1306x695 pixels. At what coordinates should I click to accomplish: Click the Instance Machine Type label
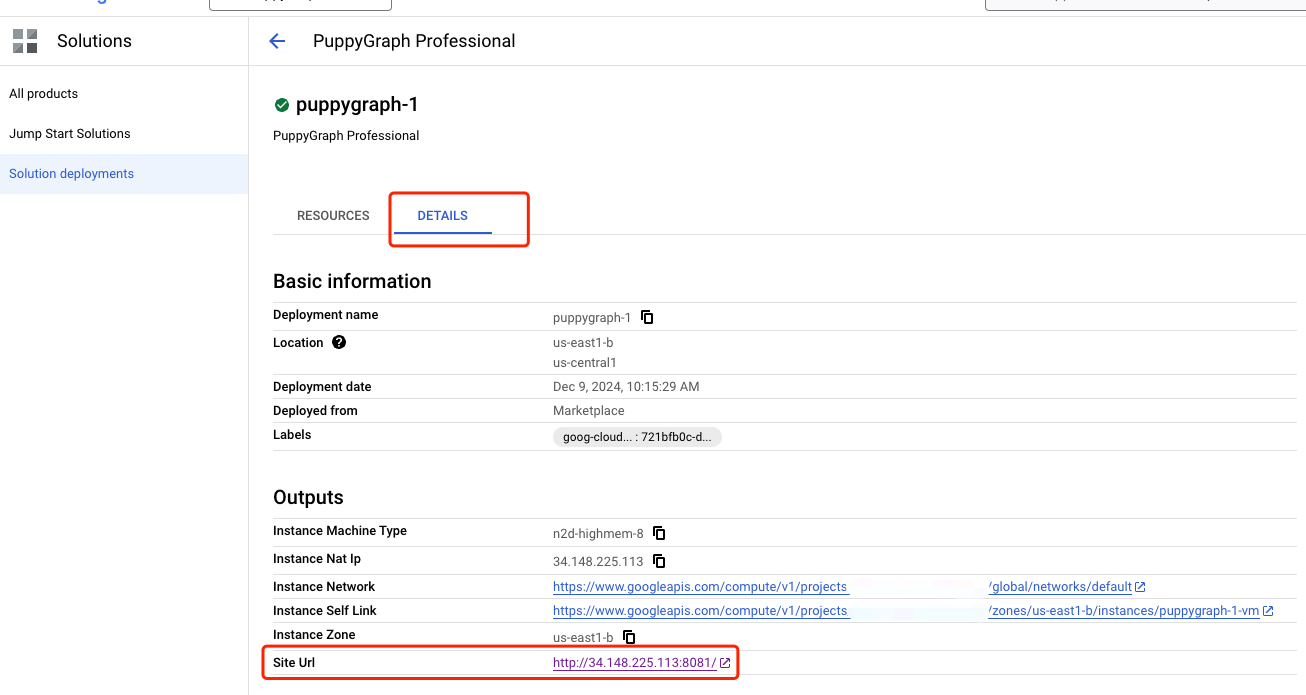[340, 531]
